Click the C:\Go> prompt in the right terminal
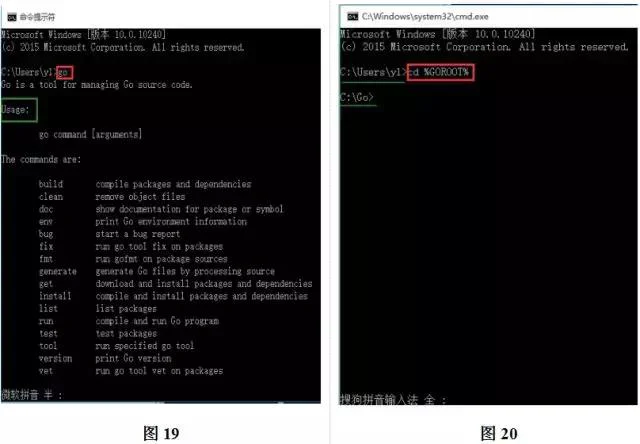 pos(357,97)
